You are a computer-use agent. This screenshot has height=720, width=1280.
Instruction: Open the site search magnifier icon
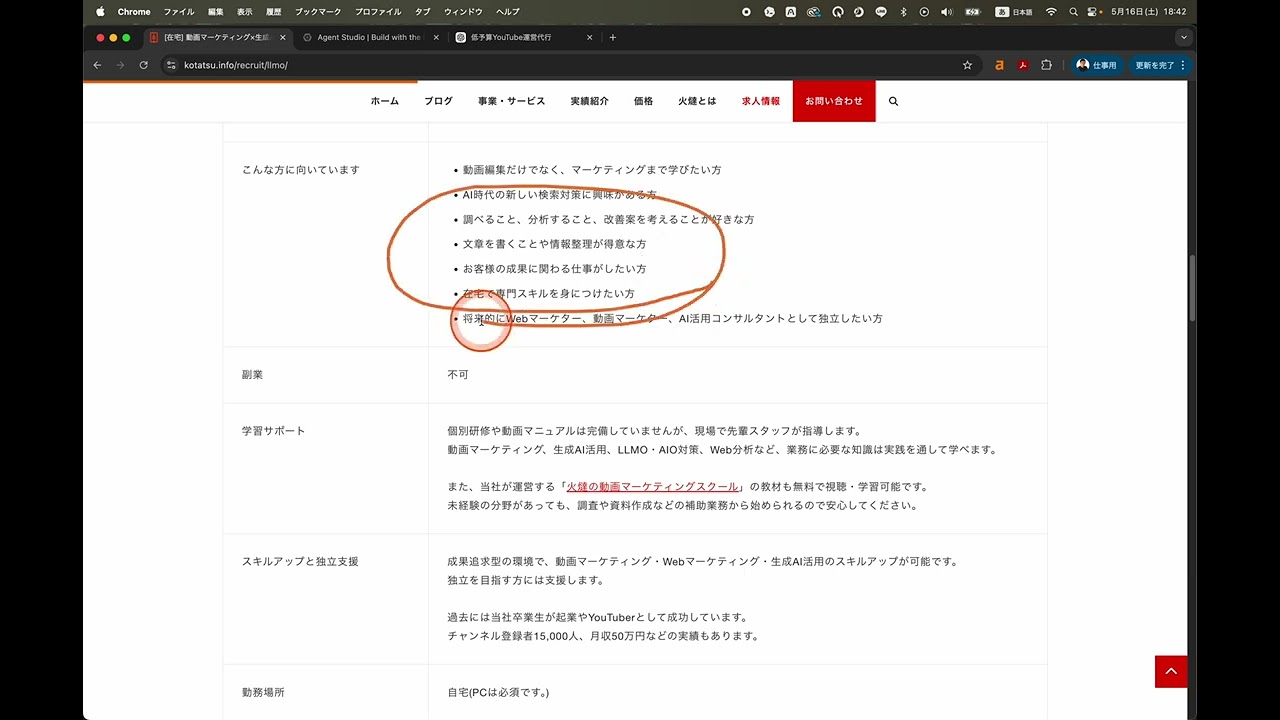[893, 101]
